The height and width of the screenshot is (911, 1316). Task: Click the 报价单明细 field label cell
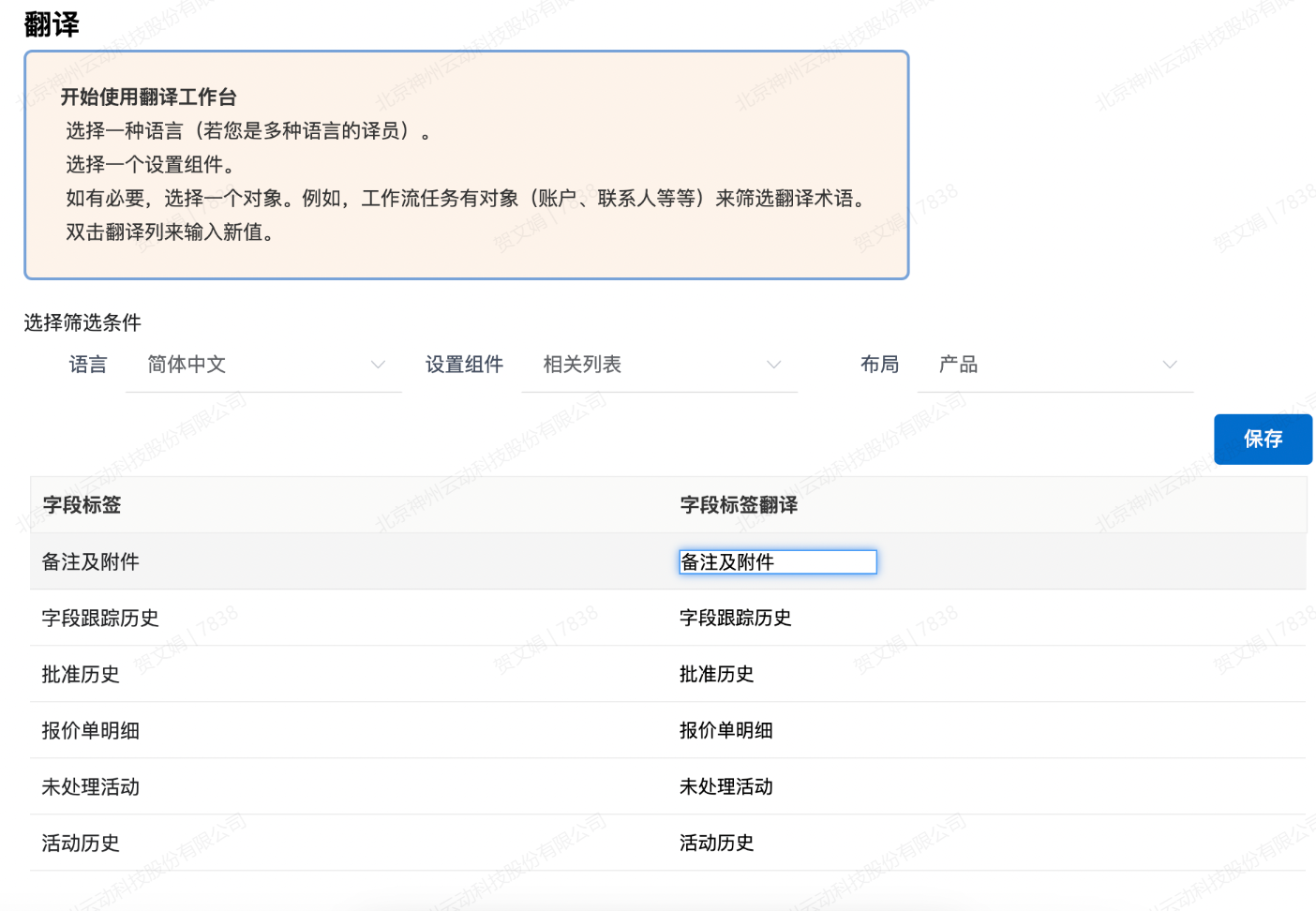(90, 731)
